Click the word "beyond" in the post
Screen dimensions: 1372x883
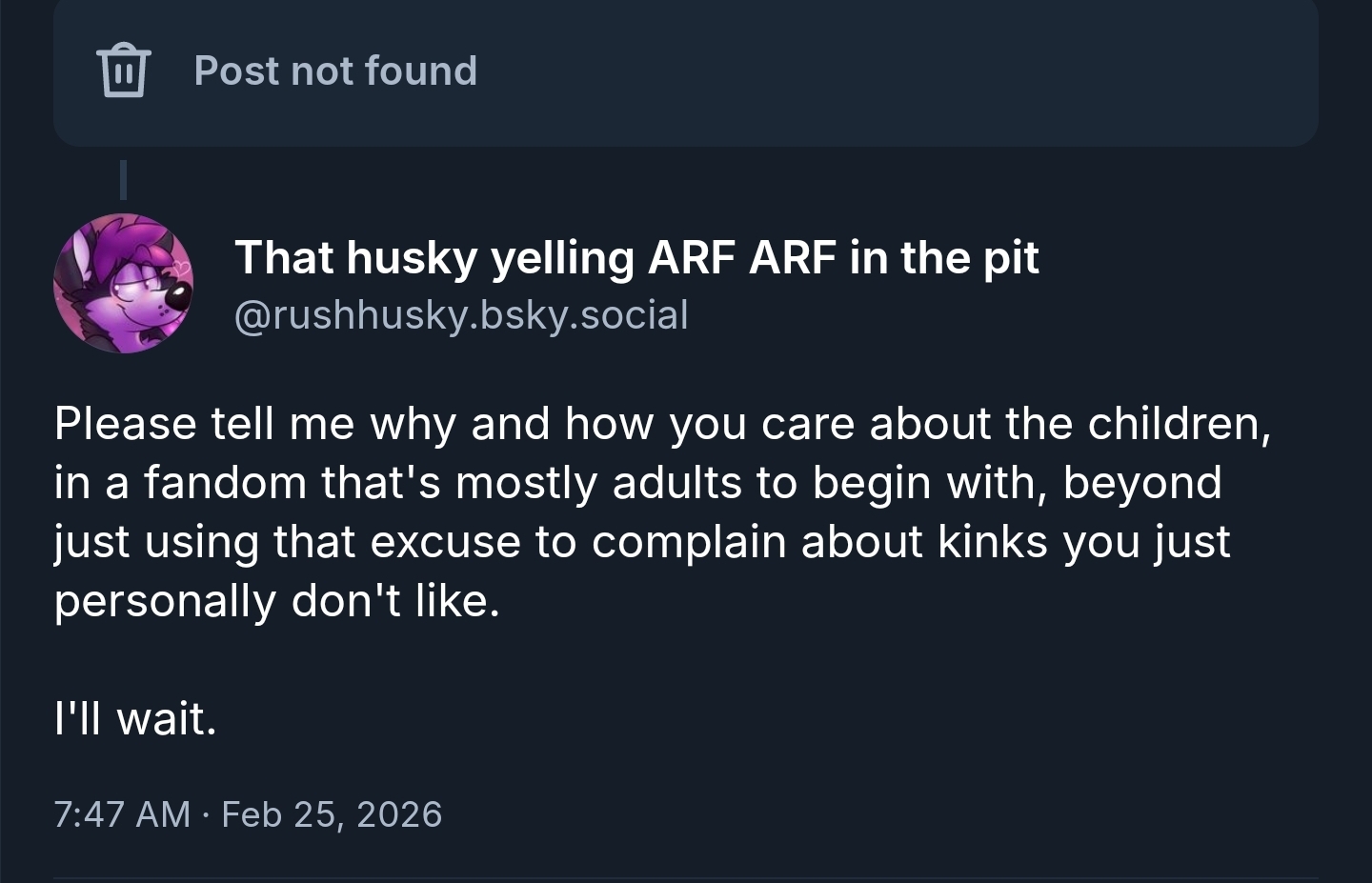pyautogui.click(x=1141, y=483)
